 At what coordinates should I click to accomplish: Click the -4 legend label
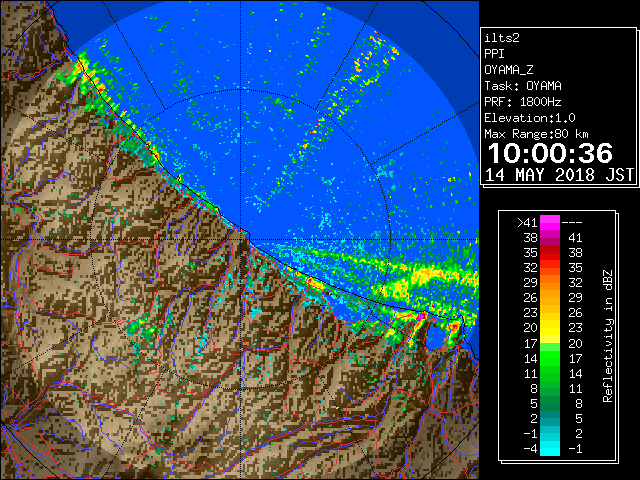pyautogui.click(x=530, y=449)
